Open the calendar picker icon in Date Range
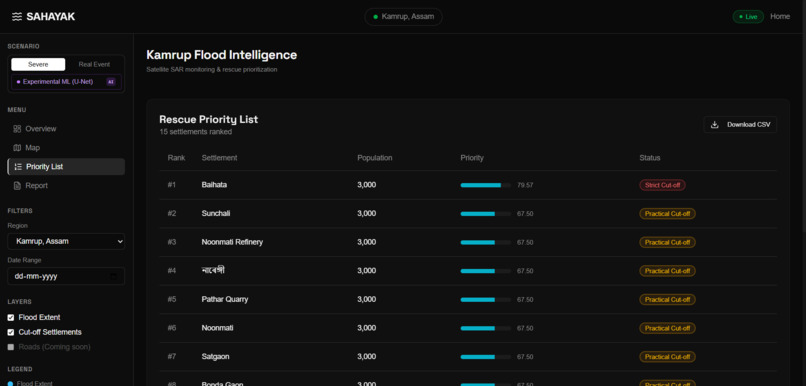 coord(114,276)
